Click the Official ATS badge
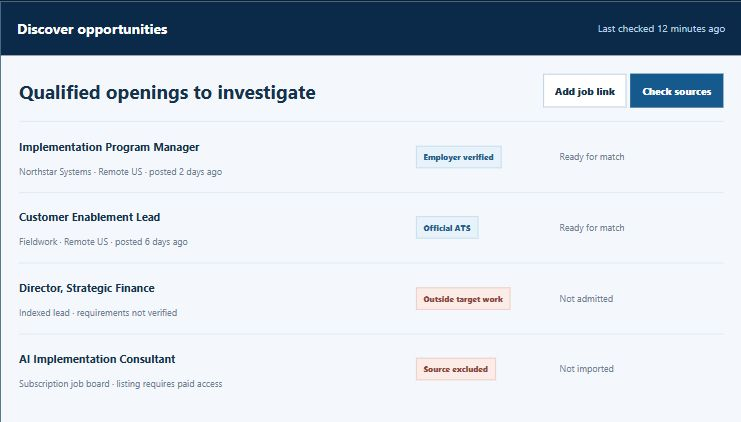Viewport: 741px width, 422px height. [447, 228]
